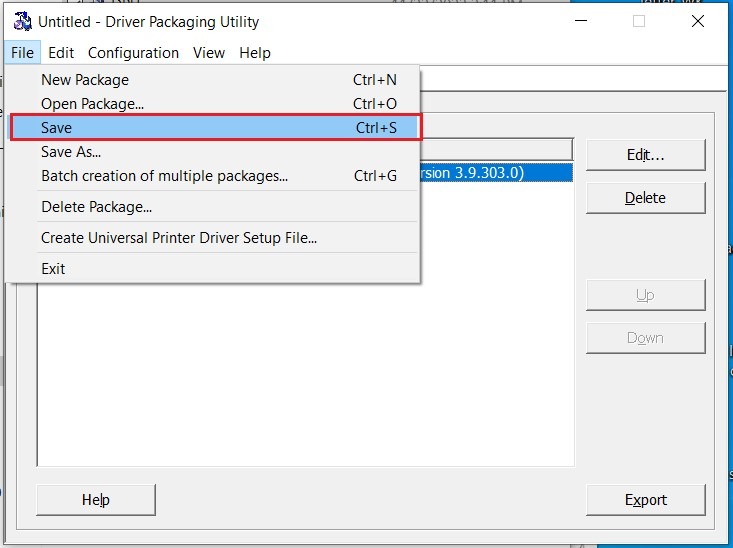Viewport: 733px width, 548px height.
Task: Select Batch creation of multiple packages...
Action: (164, 176)
